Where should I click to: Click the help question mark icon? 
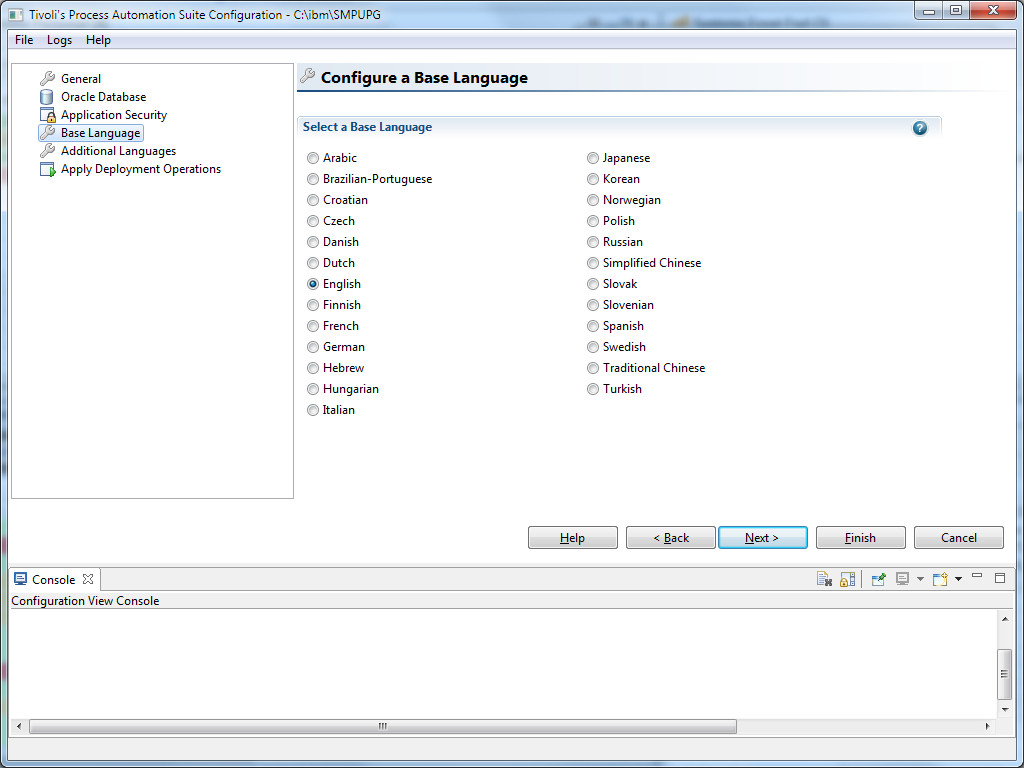(920, 128)
